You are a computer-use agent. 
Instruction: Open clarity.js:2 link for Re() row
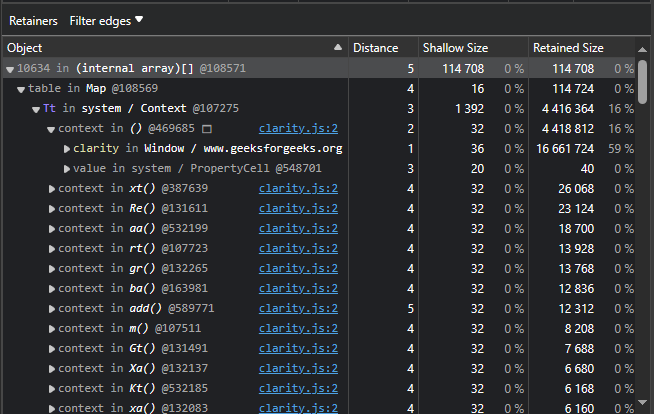click(x=298, y=208)
